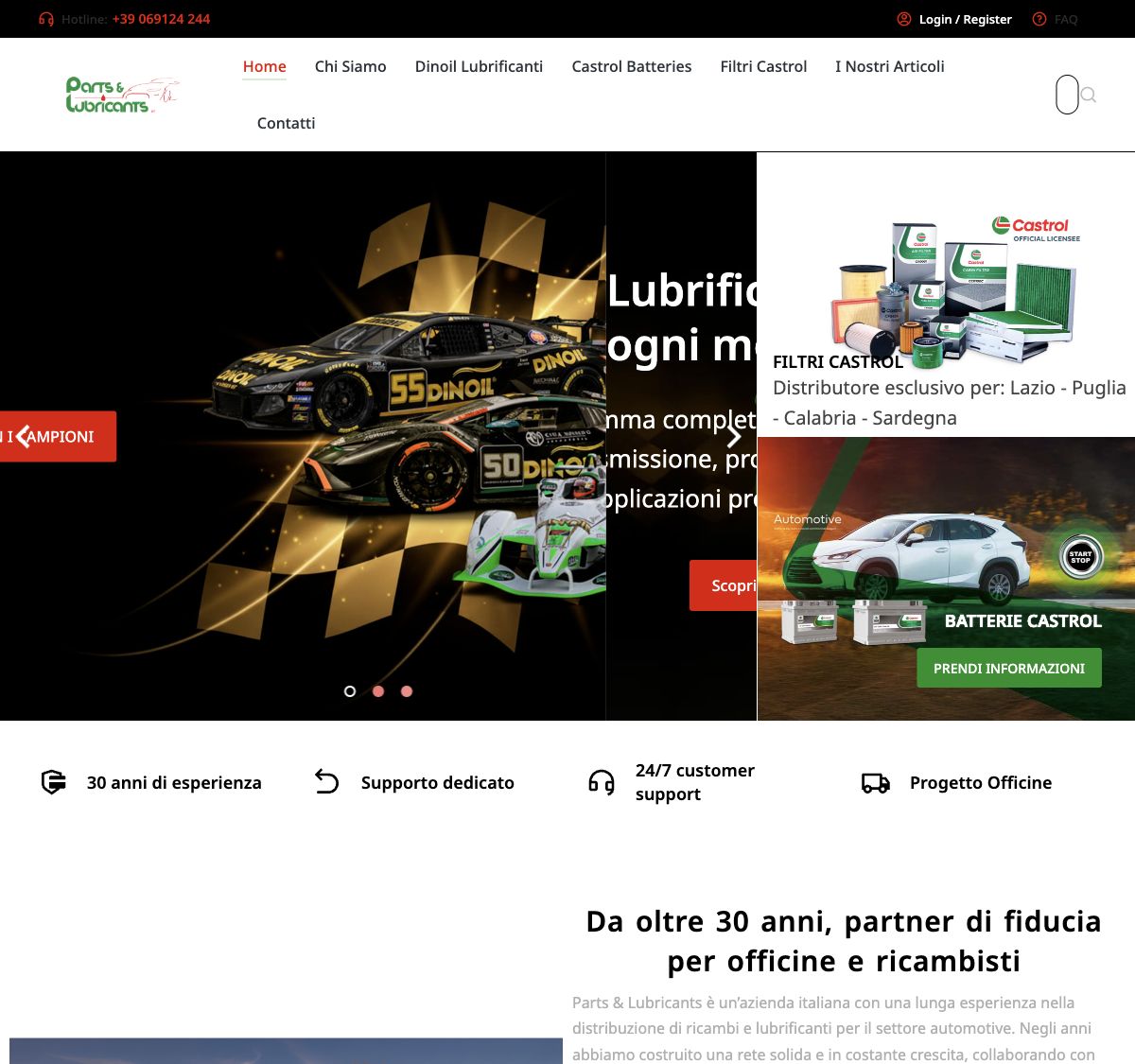
Task: Click the 30 anni di esperienza text
Action: coord(174,782)
